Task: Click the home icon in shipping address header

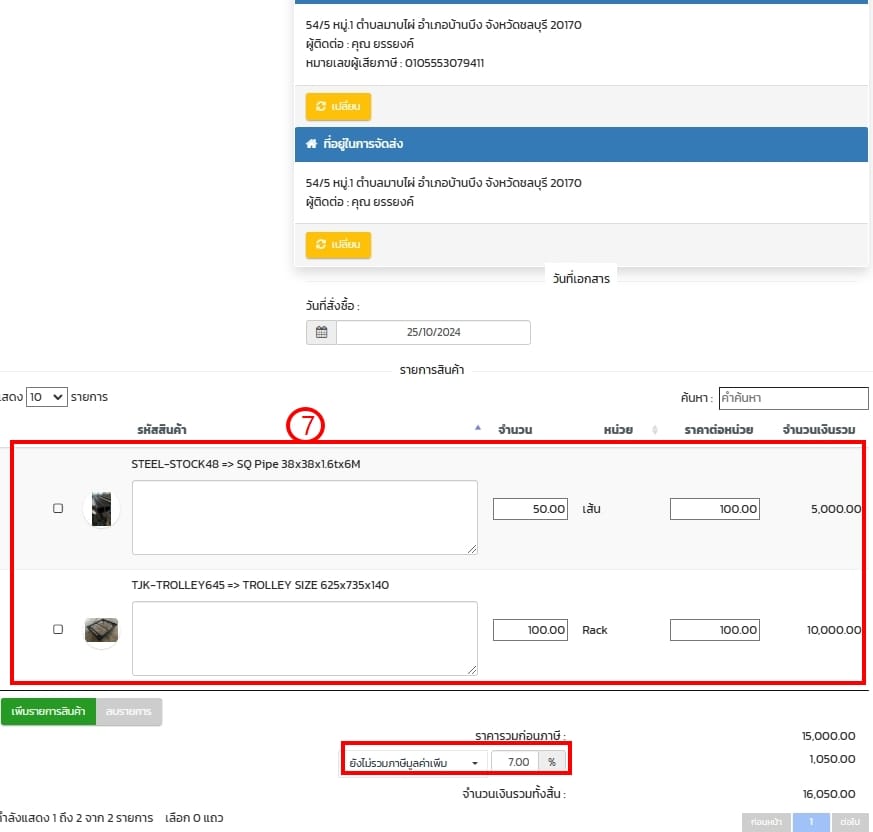Action: pyautogui.click(x=311, y=144)
